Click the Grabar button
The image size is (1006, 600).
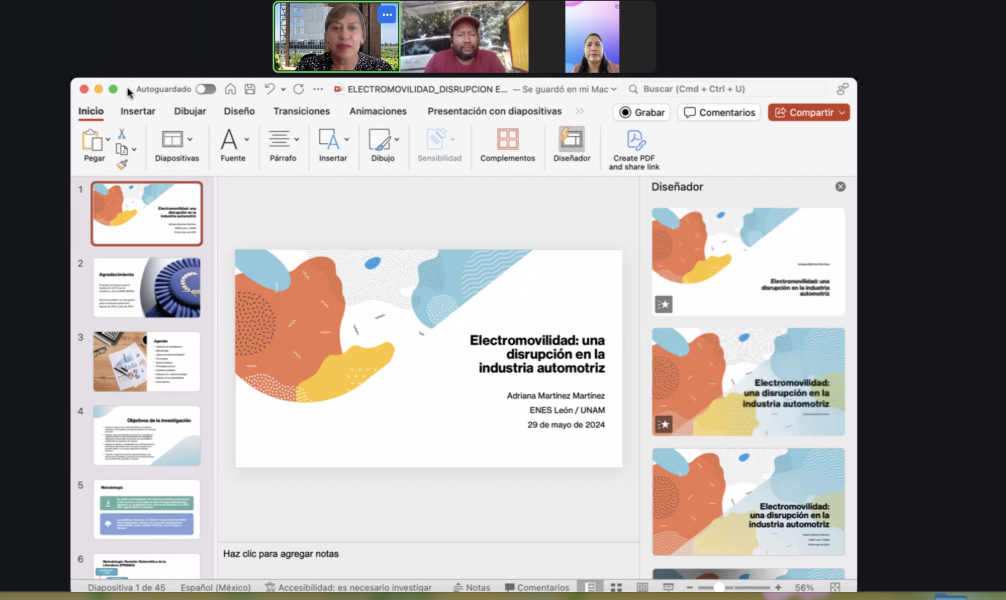[641, 113]
